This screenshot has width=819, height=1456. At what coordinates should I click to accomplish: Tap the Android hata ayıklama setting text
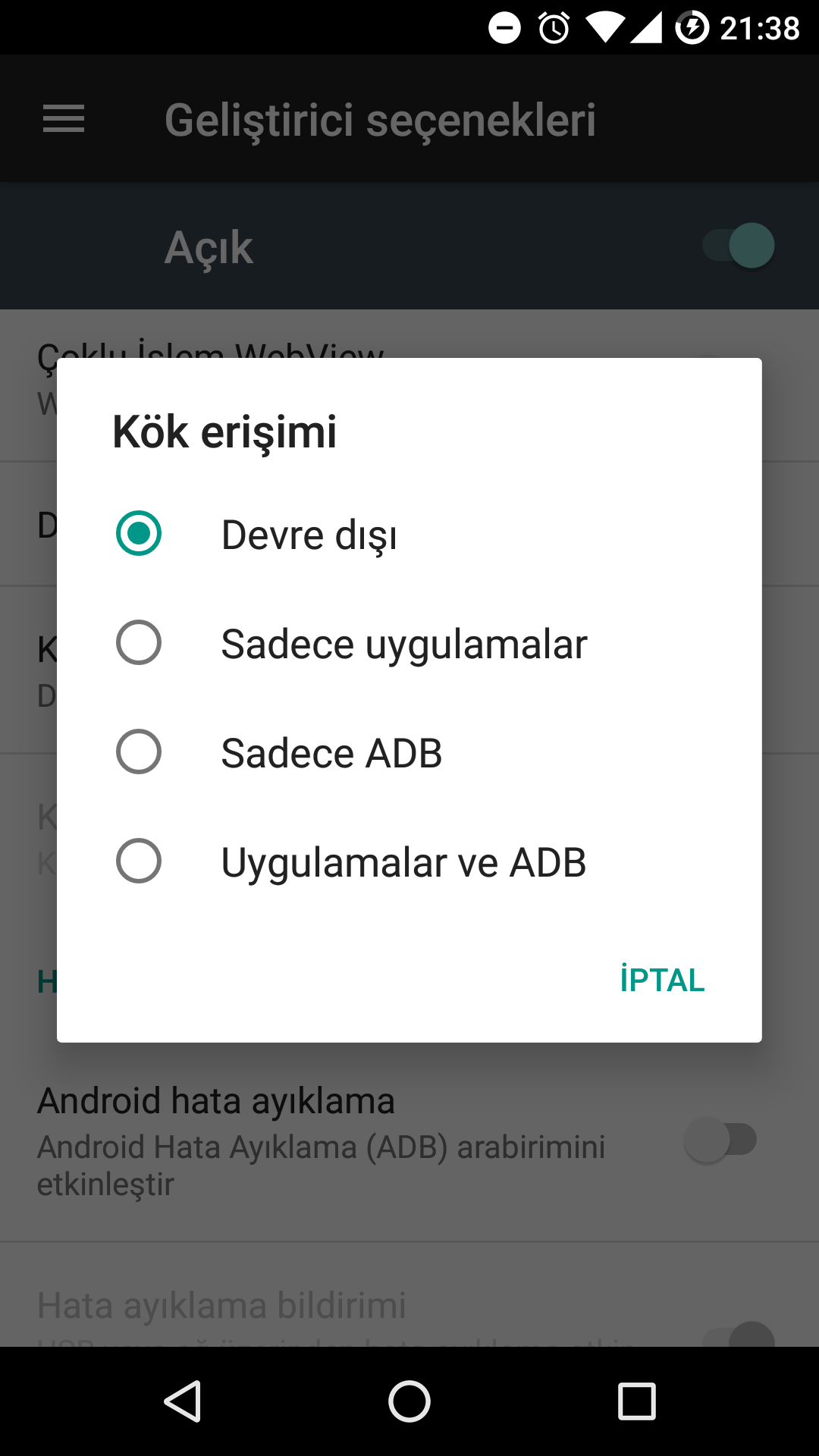216,1101
